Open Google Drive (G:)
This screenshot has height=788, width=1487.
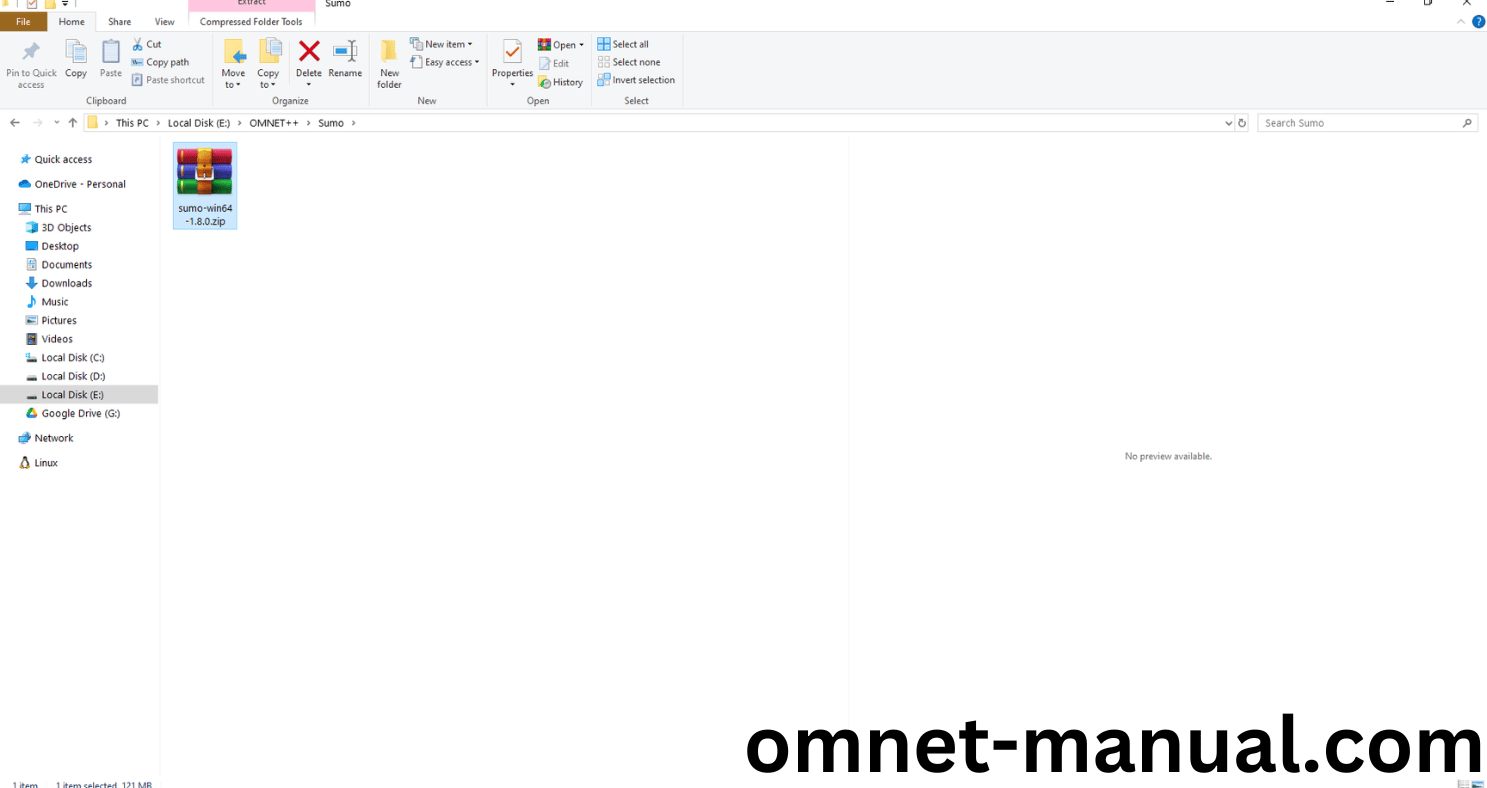click(80, 414)
